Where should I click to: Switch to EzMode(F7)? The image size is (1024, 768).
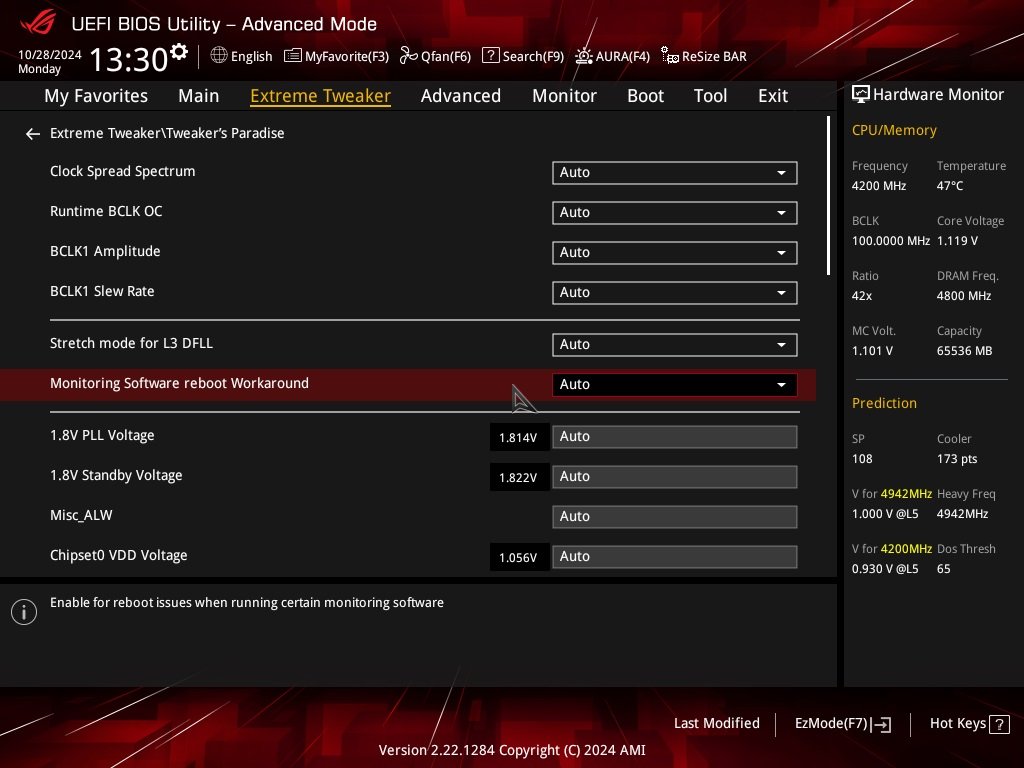point(842,724)
